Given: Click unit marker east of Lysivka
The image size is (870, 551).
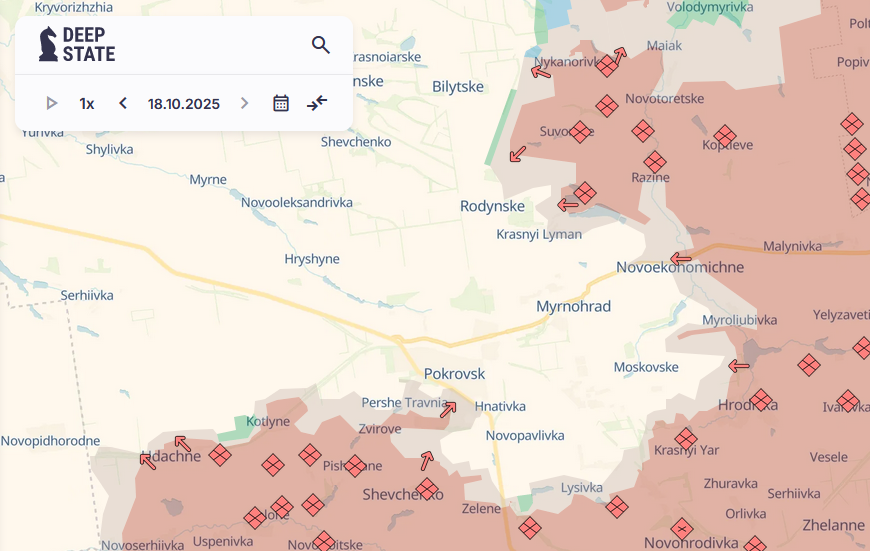Looking at the screenshot, I should point(617,507).
